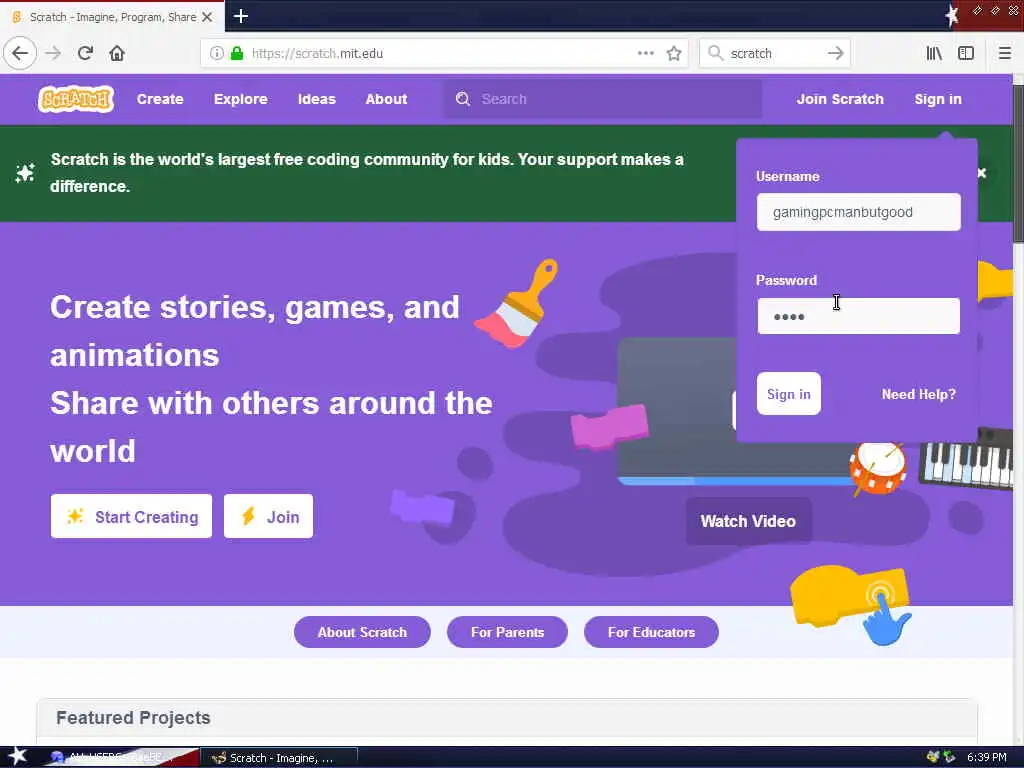Click the Scratch logo
This screenshot has height=768, width=1024.
tap(76, 99)
